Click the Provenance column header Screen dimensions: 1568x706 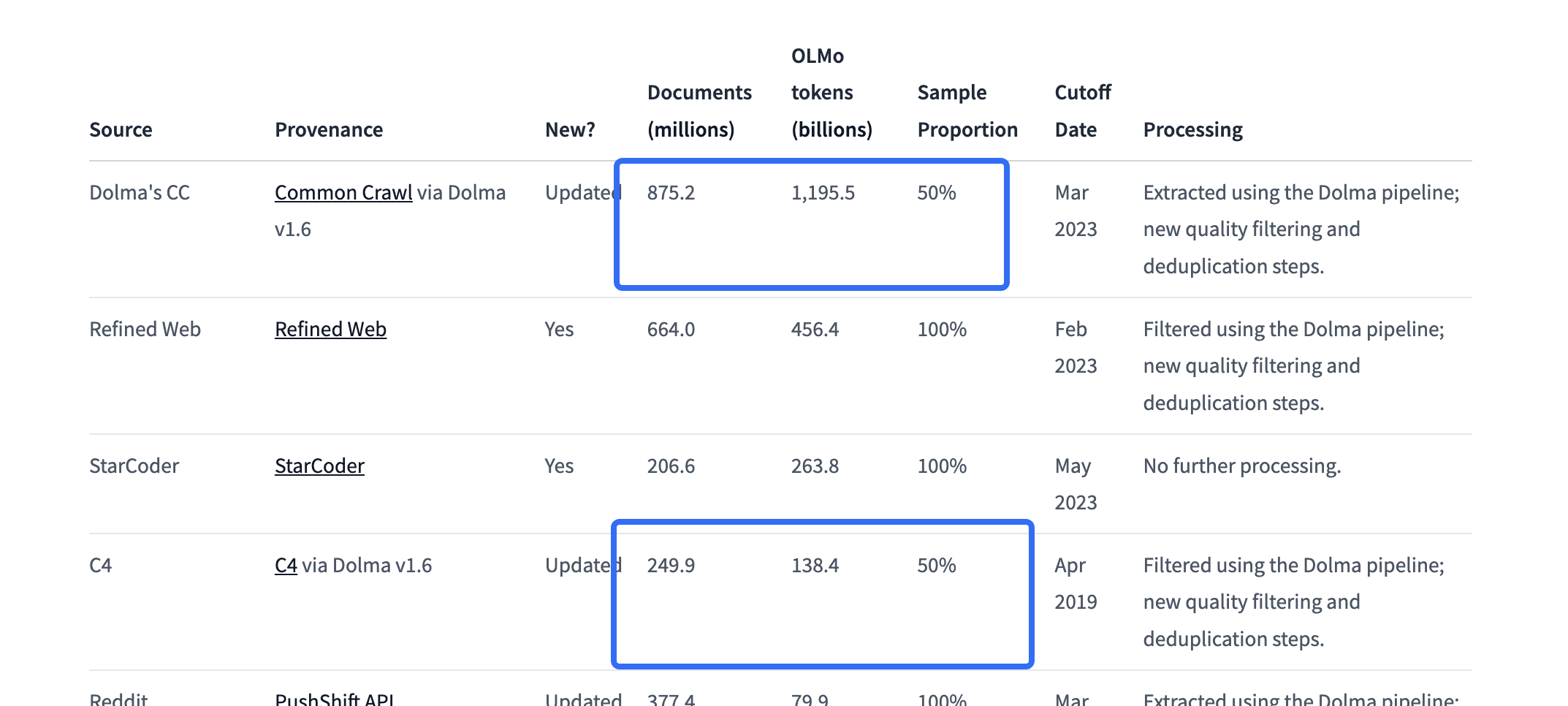[x=329, y=129]
